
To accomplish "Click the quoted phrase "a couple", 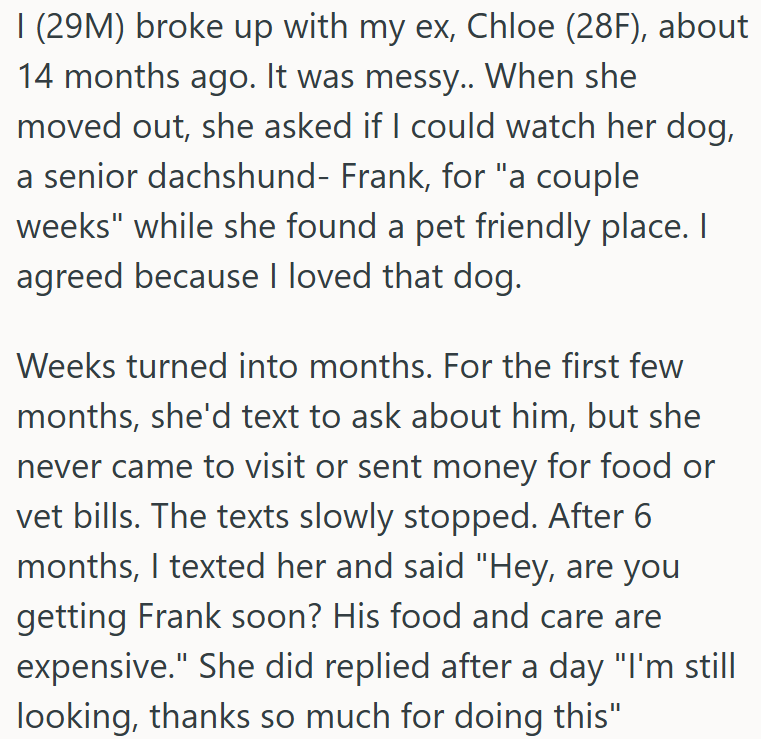I will coord(567,178).
